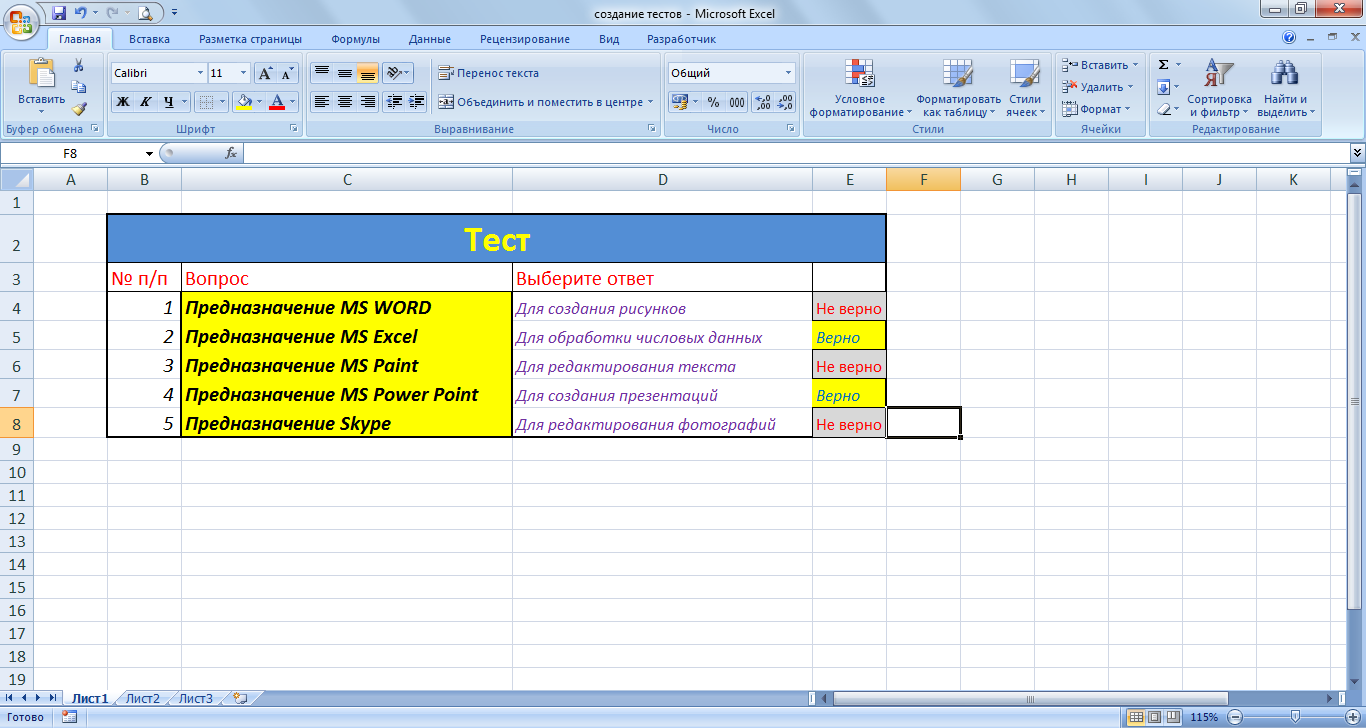1366x728 pixels.
Task: Align cell text to the top
Action: [321, 73]
